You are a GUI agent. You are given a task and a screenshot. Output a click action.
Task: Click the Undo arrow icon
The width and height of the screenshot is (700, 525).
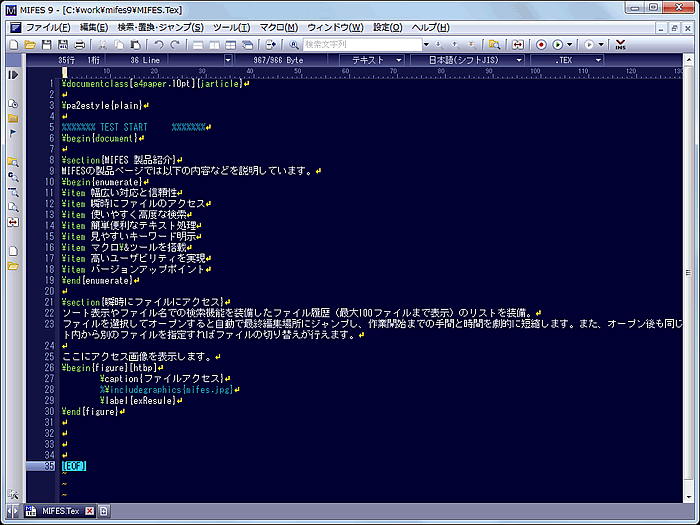158,45
